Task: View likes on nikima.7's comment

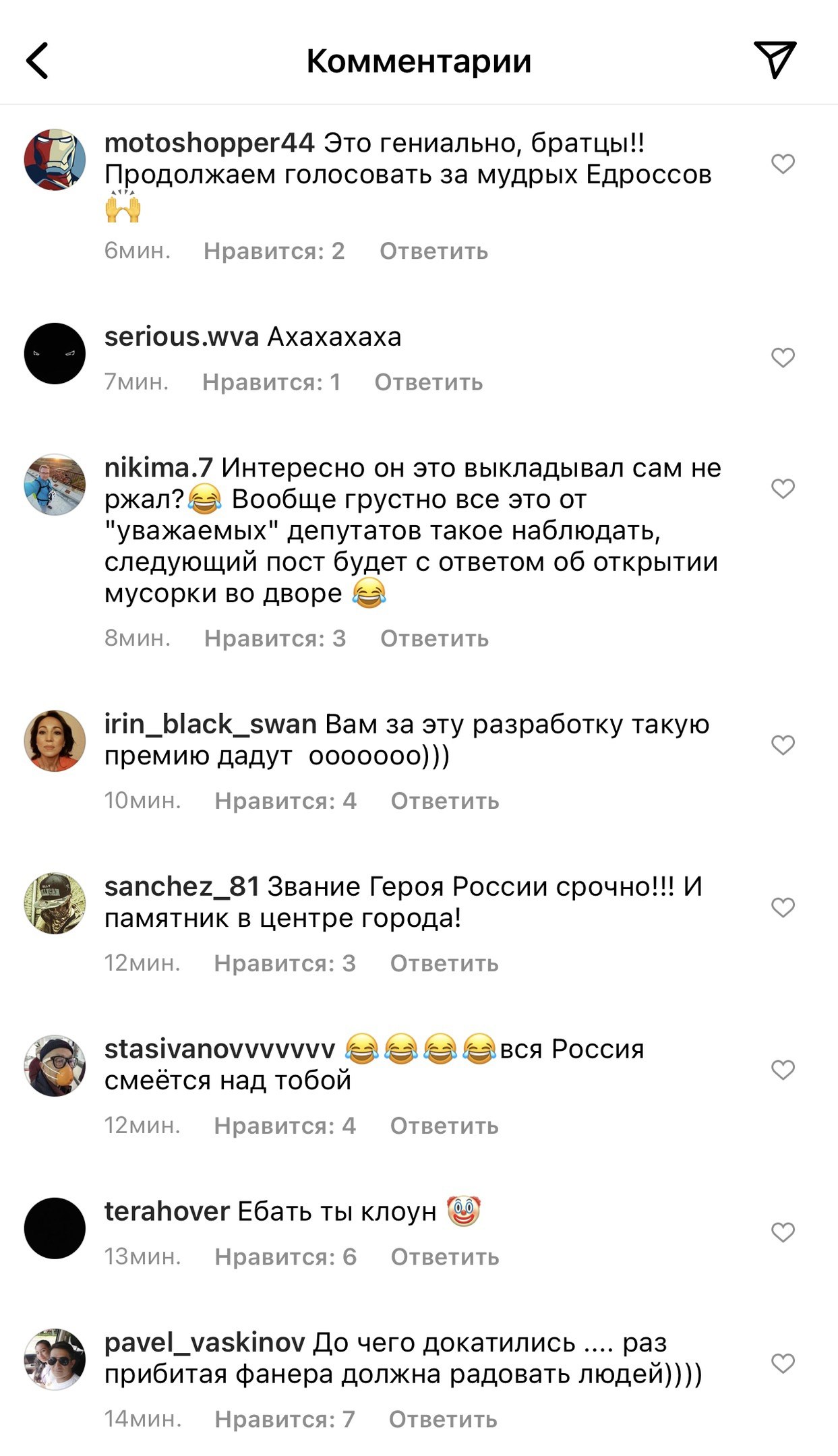Action: click(x=275, y=638)
